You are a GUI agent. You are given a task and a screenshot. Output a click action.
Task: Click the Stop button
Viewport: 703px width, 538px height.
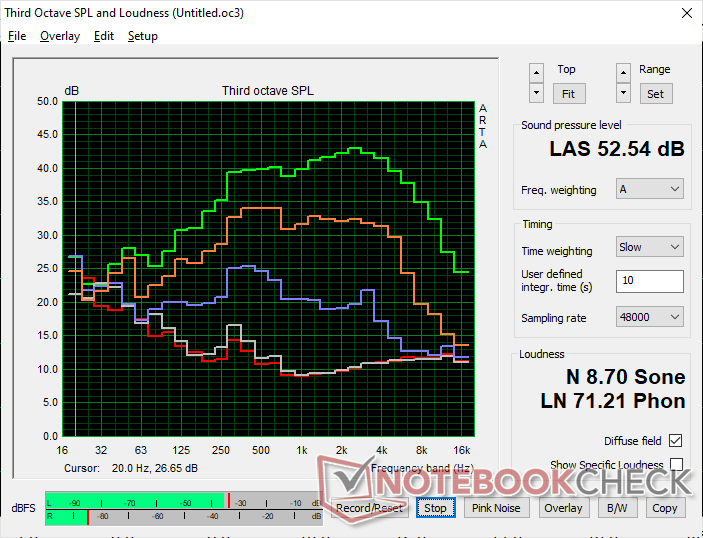click(x=435, y=508)
